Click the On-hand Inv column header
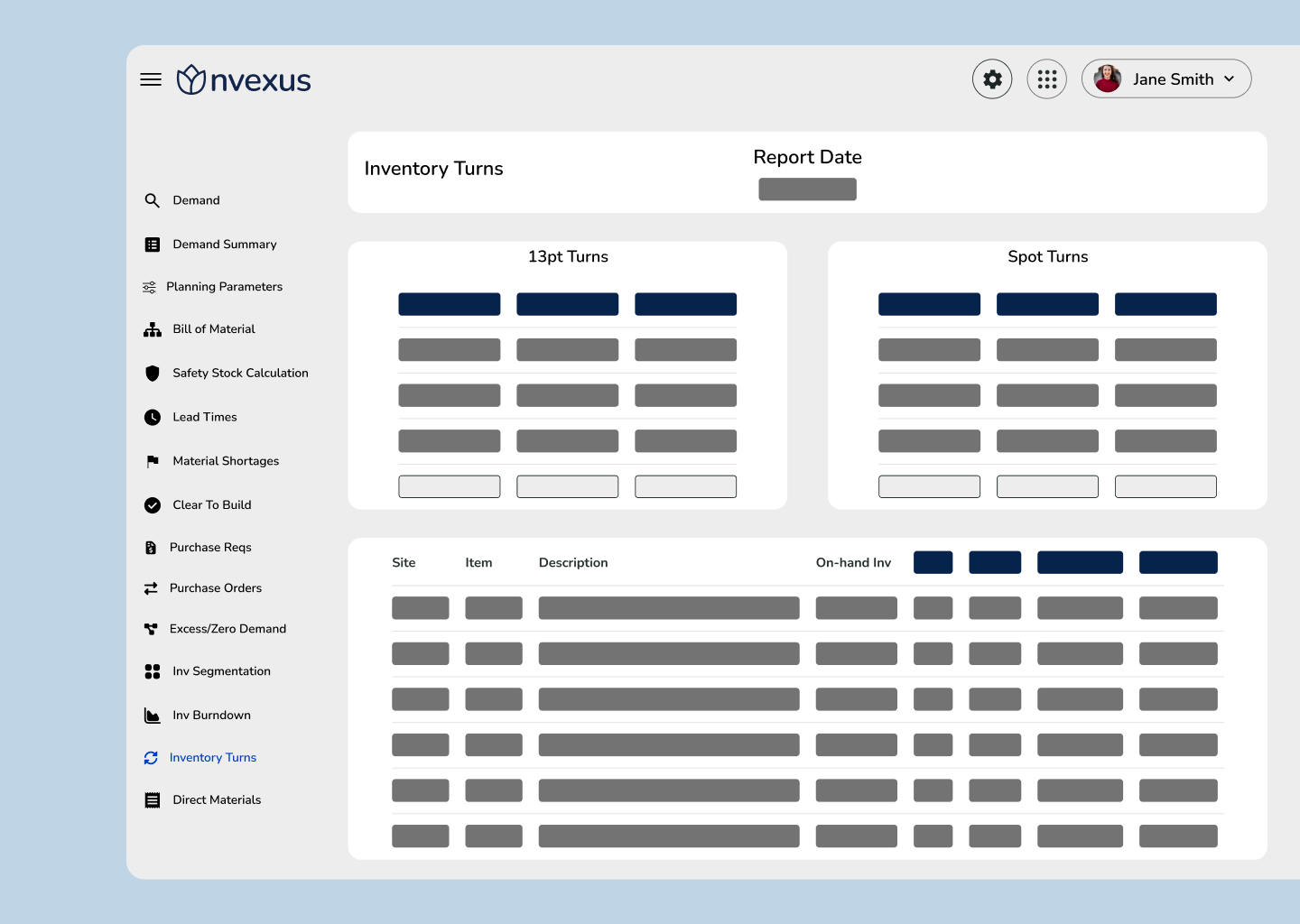1300x924 pixels. [853, 563]
